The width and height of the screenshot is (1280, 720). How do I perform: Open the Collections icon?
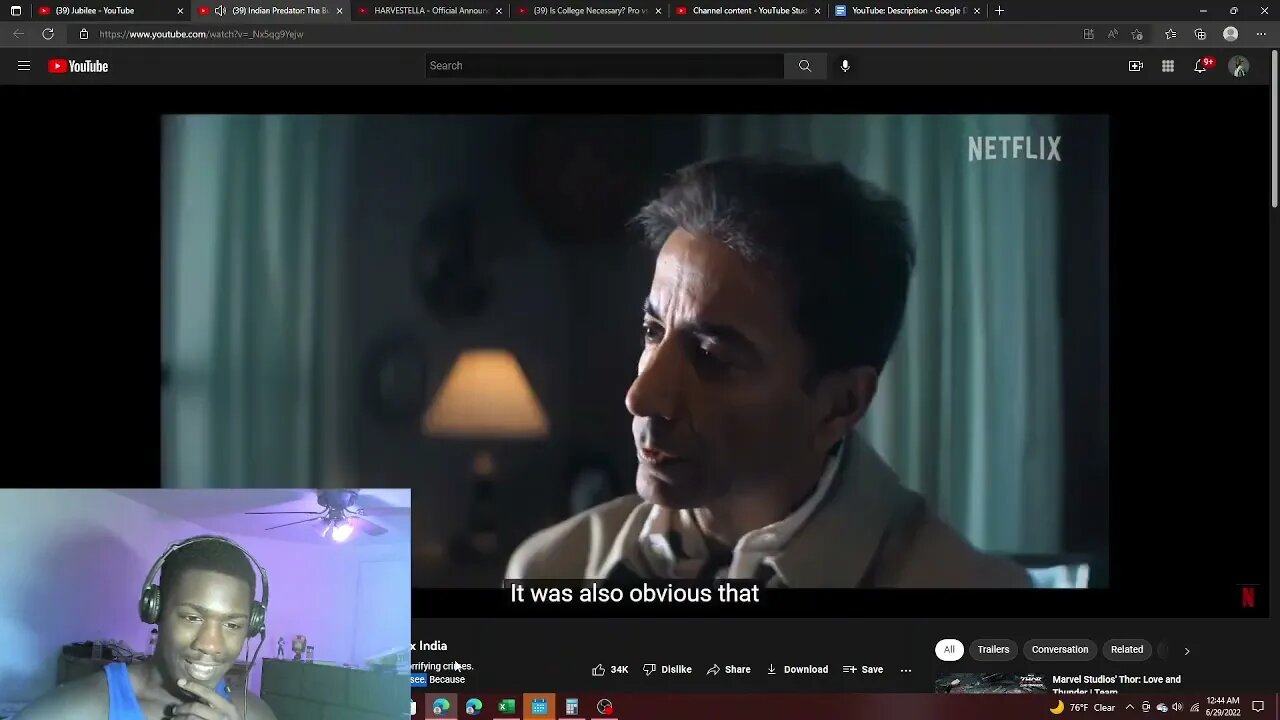[1200, 34]
